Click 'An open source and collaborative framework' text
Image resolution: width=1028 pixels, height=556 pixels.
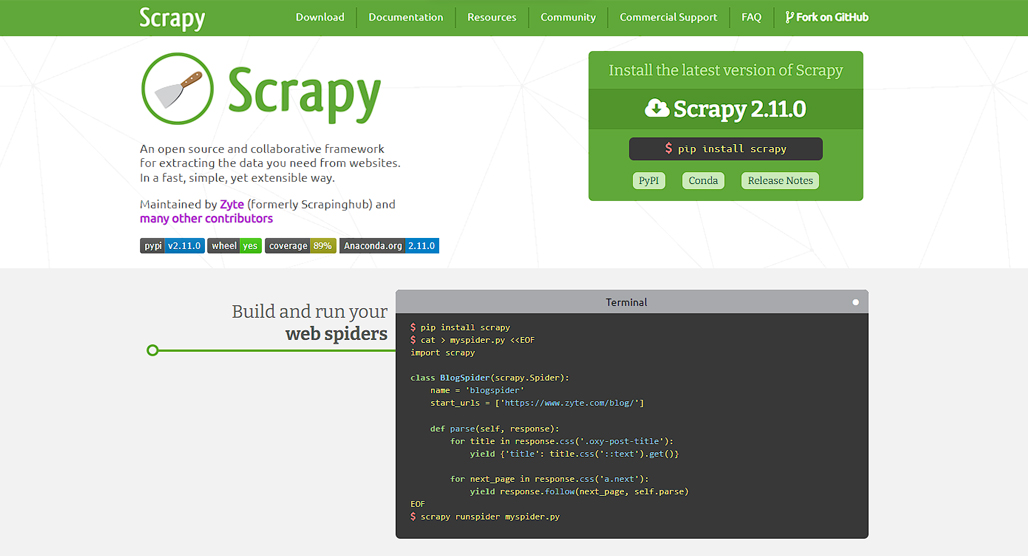(x=262, y=149)
